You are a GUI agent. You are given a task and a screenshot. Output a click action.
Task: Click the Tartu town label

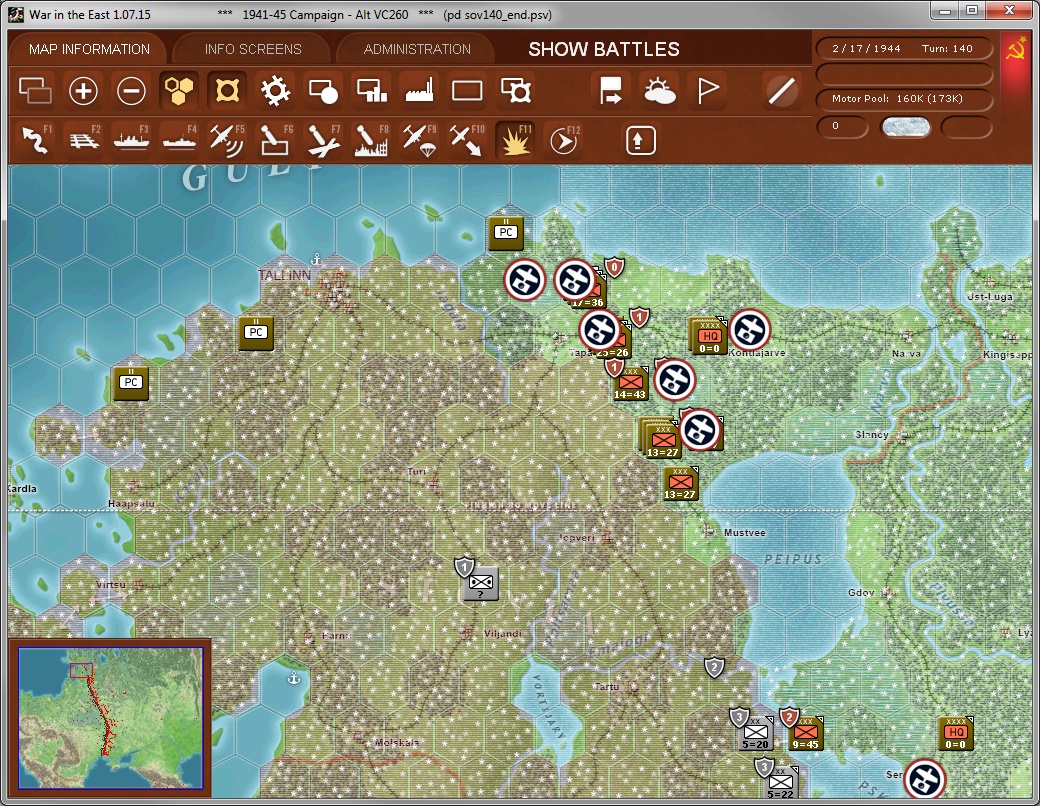pyautogui.click(x=606, y=687)
